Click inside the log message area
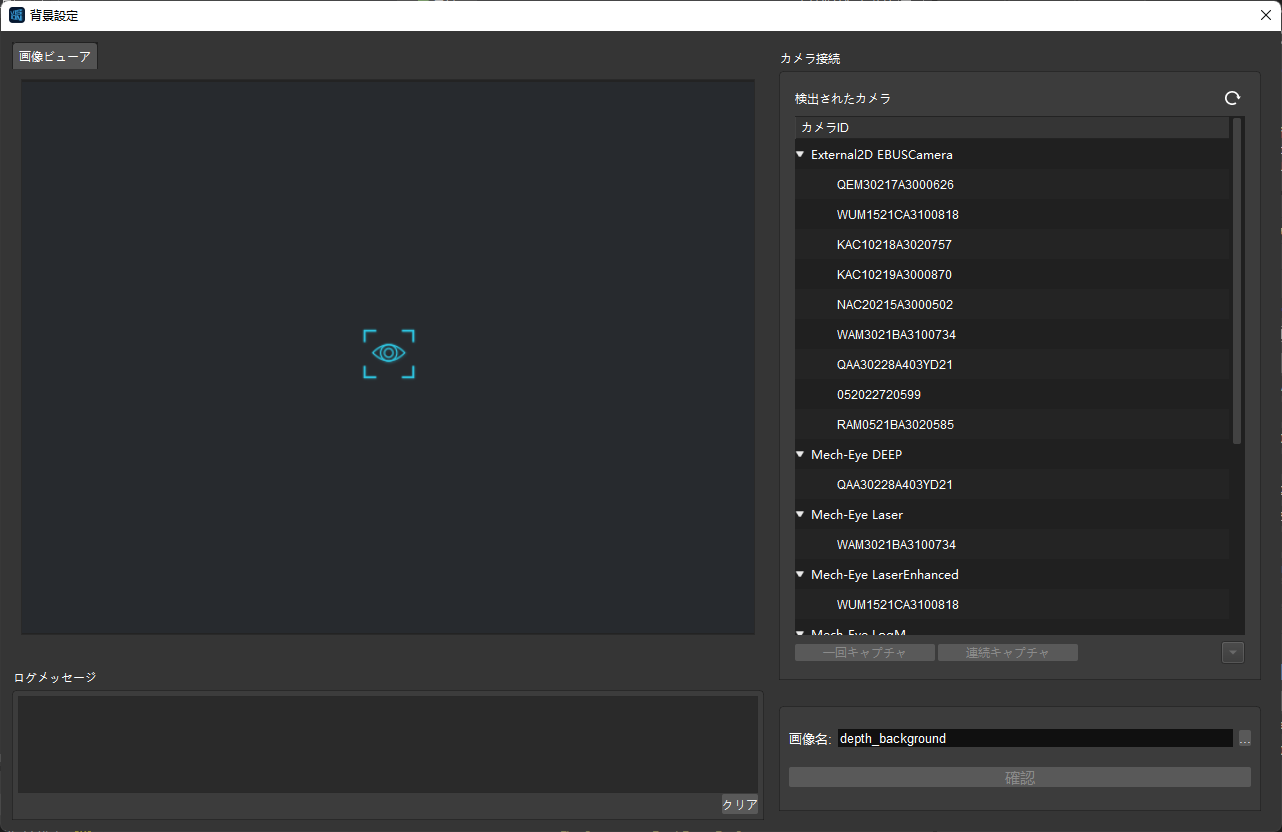This screenshot has width=1282, height=832. tap(388, 745)
